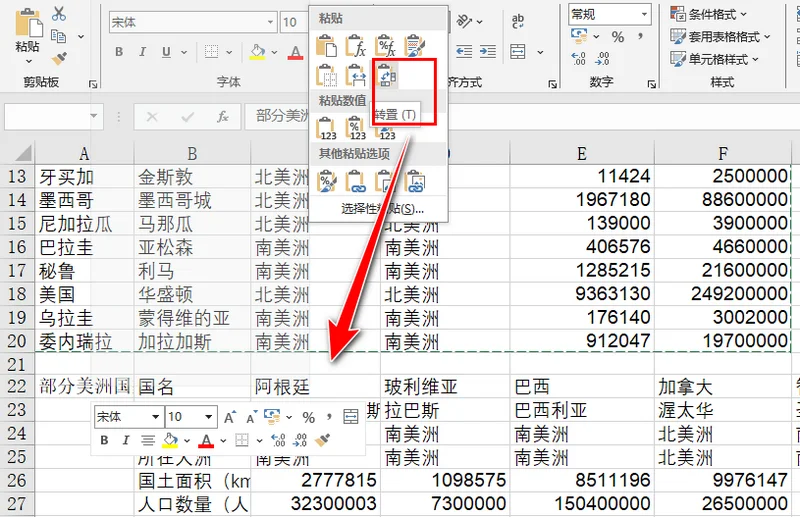Open the 常规 number format dropdown
The height and width of the screenshot is (517, 800).
click(644, 14)
